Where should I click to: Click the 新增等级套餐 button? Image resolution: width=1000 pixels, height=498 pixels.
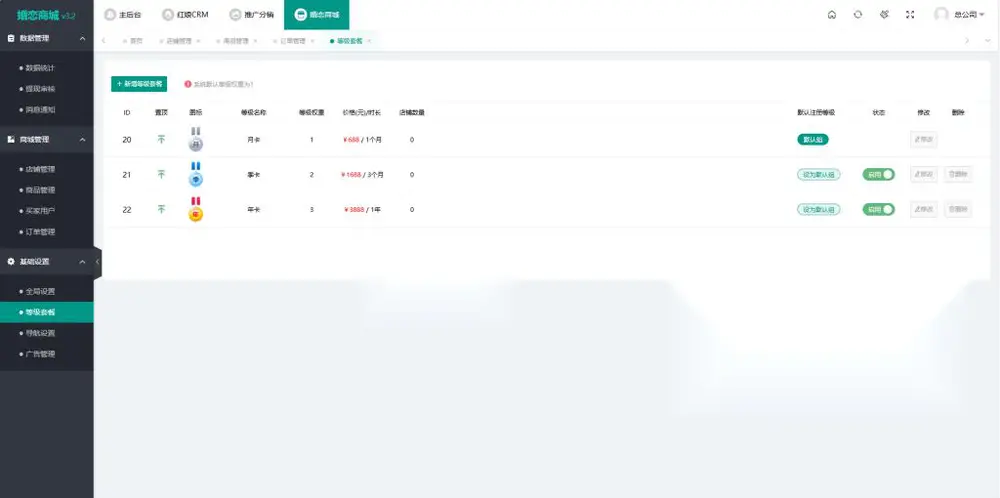coord(139,84)
